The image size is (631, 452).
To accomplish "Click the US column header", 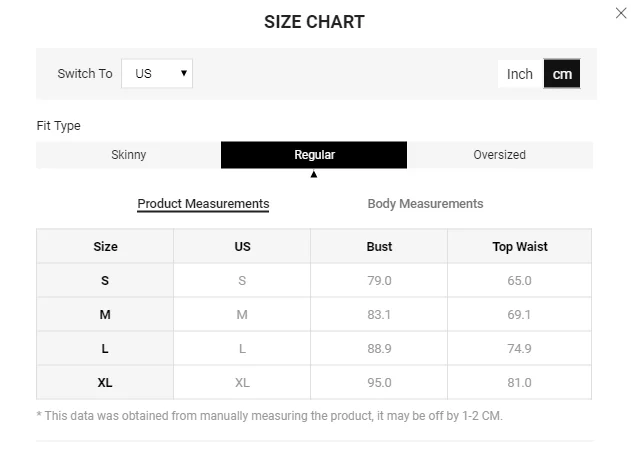I will tap(242, 246).
